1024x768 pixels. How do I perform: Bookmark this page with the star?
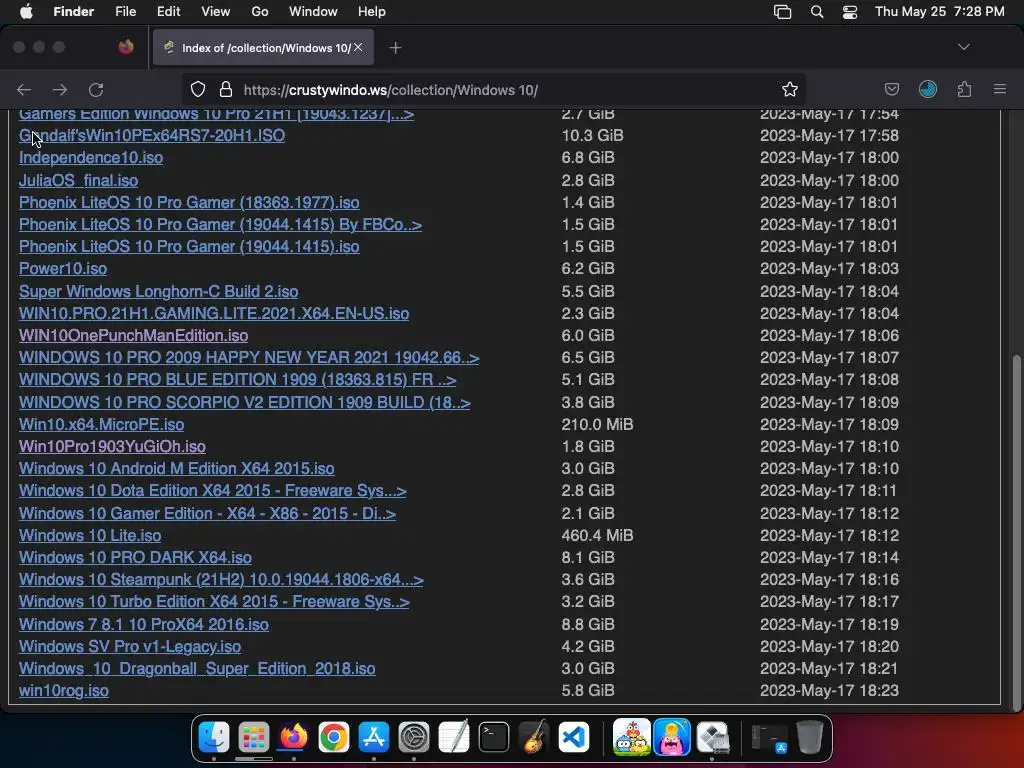pos(790,89)
